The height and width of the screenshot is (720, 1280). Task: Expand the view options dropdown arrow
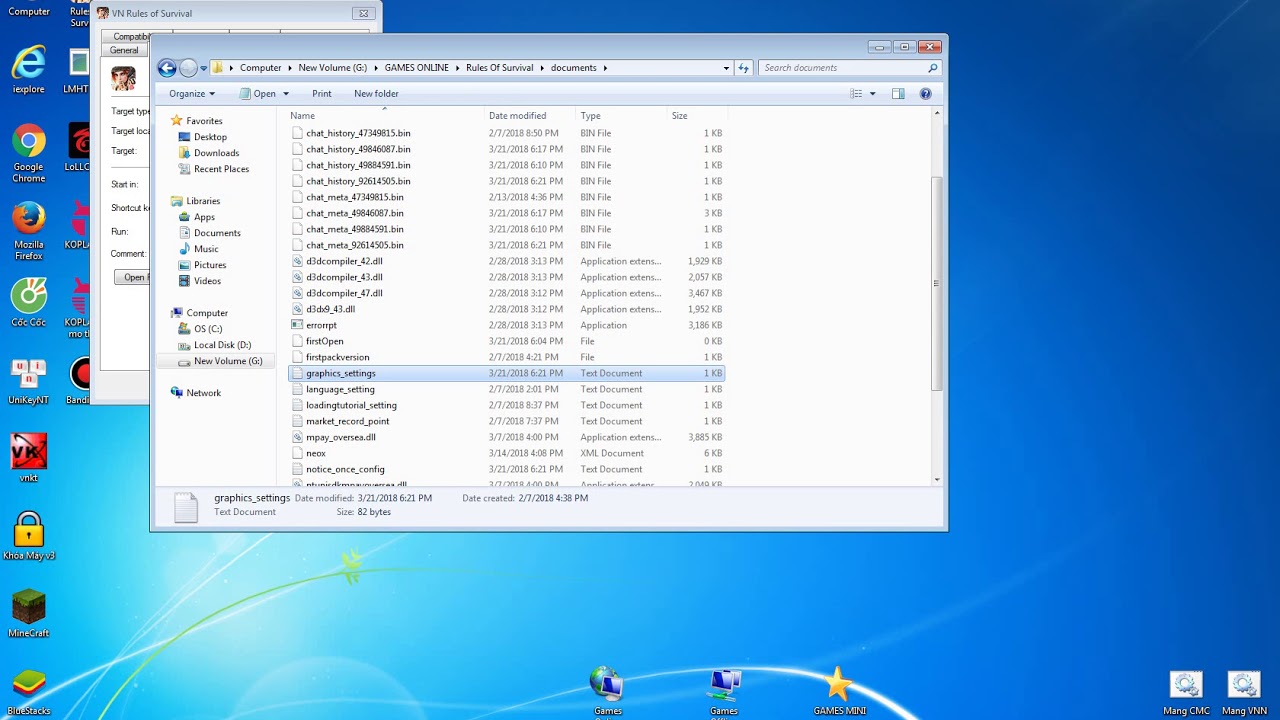pos(872,94)
